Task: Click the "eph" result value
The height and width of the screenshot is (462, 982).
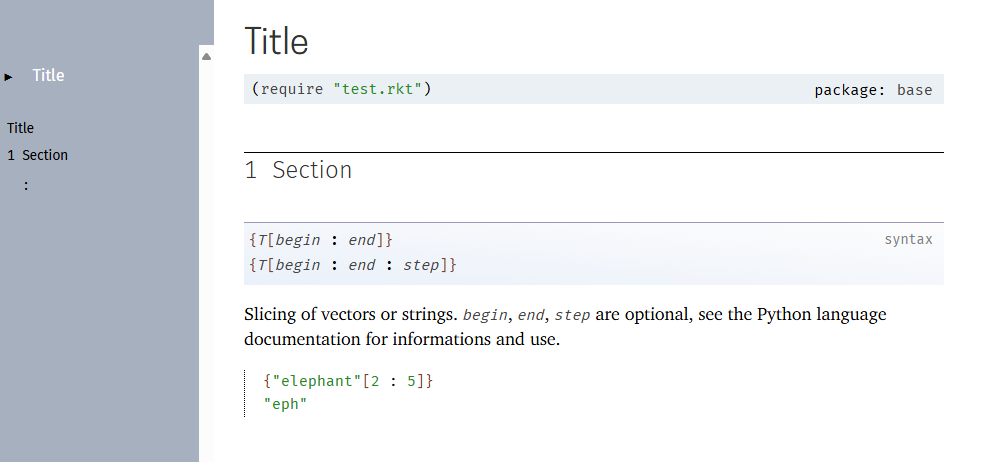Action: [x=285, y=404]
